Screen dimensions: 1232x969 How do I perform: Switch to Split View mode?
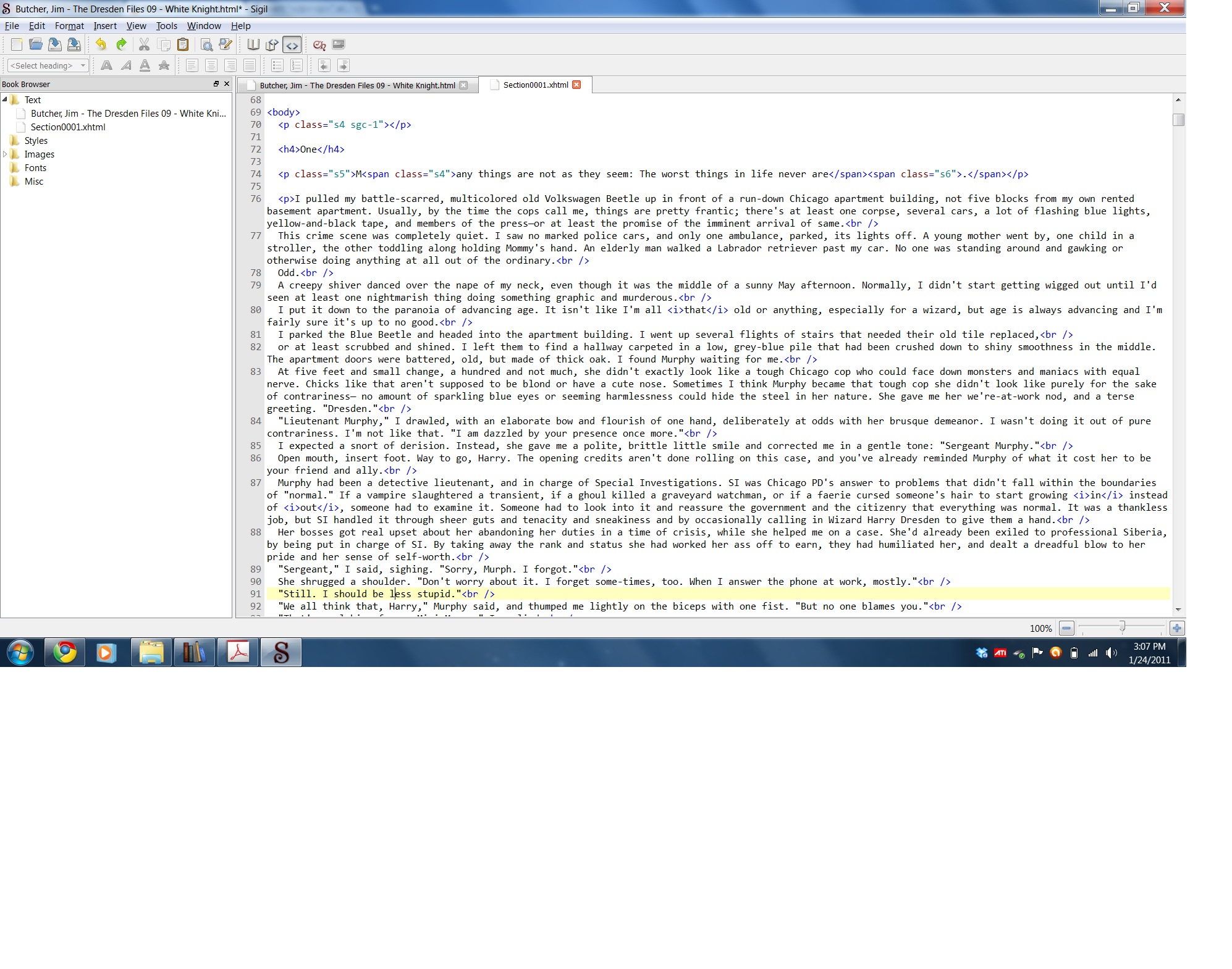coord(272,44)
